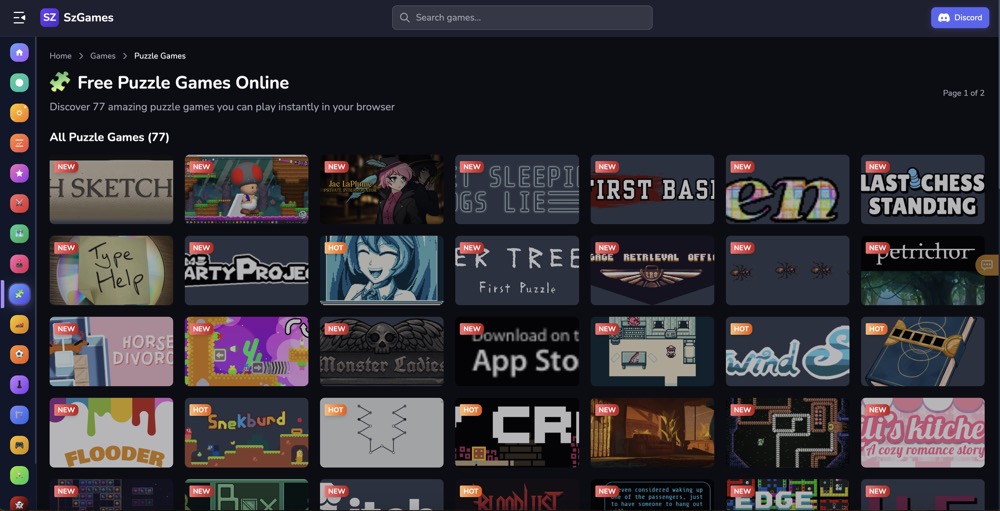The width and height of the screenshot is (1000, 511).
Task: Select the orange-red Z sidebar category icon
Action: coord(19,143)
